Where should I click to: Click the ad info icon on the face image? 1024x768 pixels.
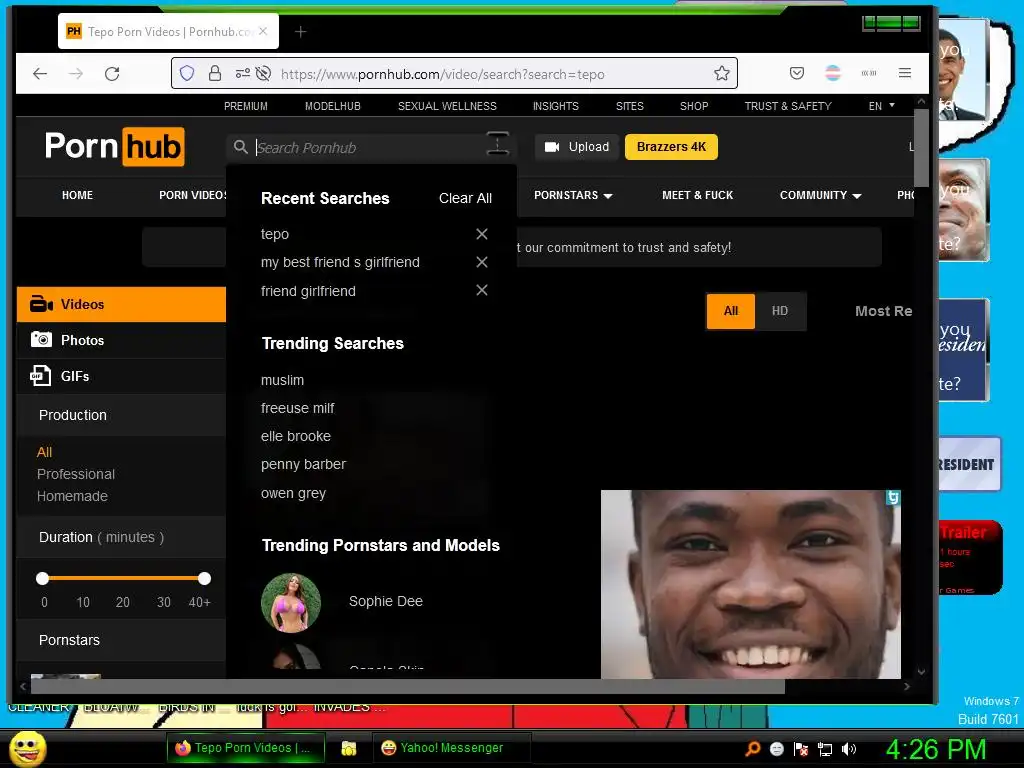(893, 498)
